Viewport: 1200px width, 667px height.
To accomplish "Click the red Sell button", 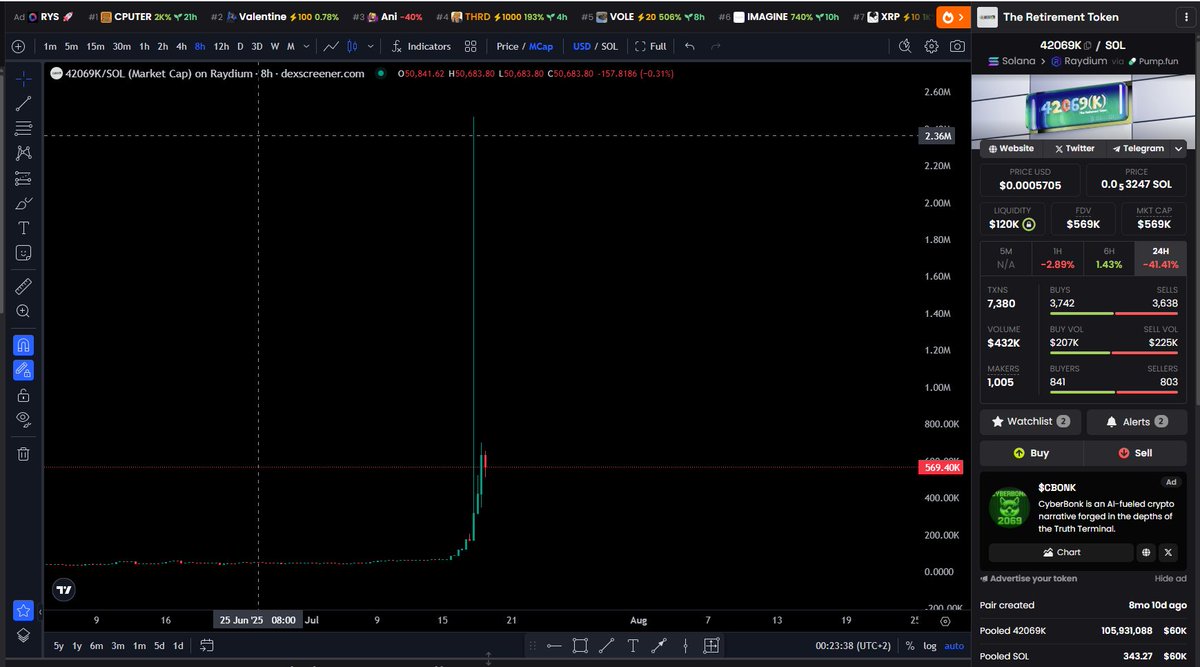I will (x=1135, y=453).
